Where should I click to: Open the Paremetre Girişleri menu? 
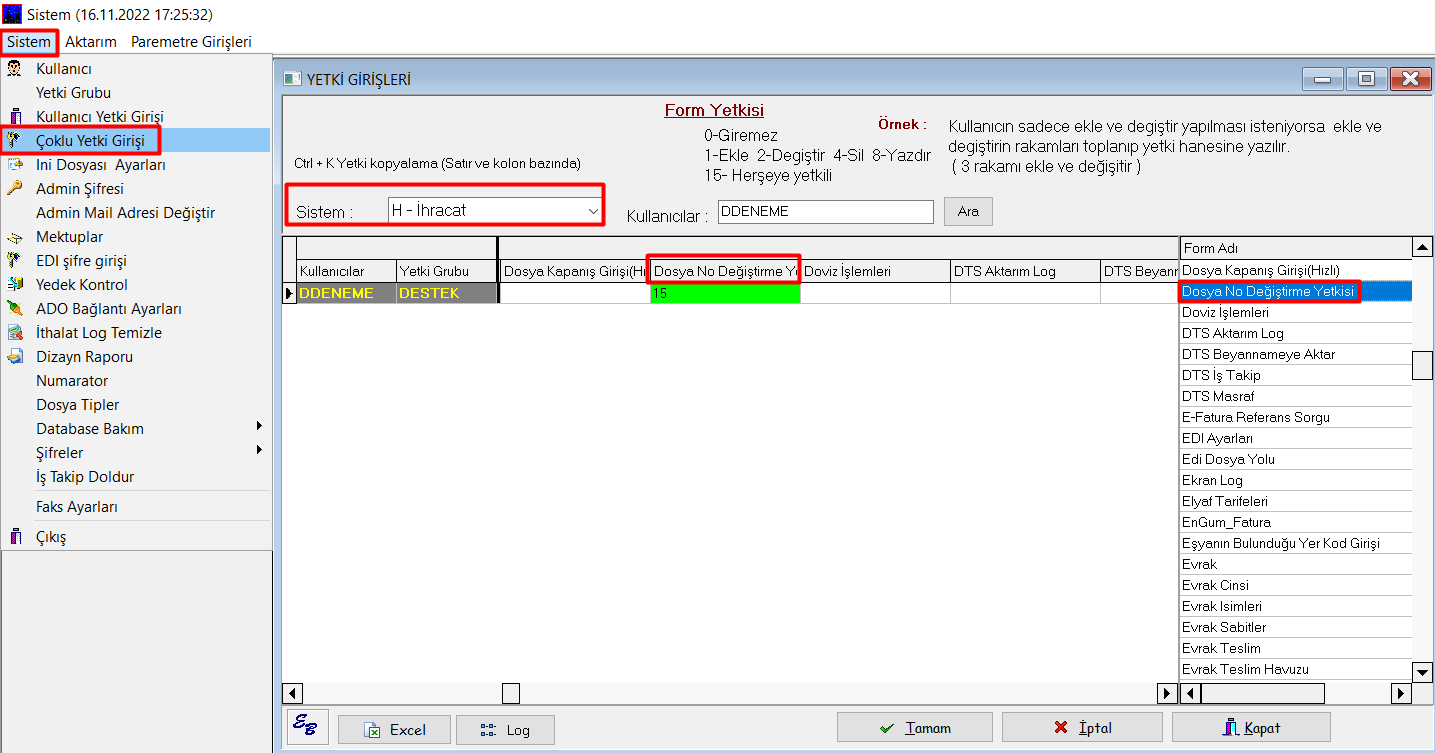click(x=191, y=42)
